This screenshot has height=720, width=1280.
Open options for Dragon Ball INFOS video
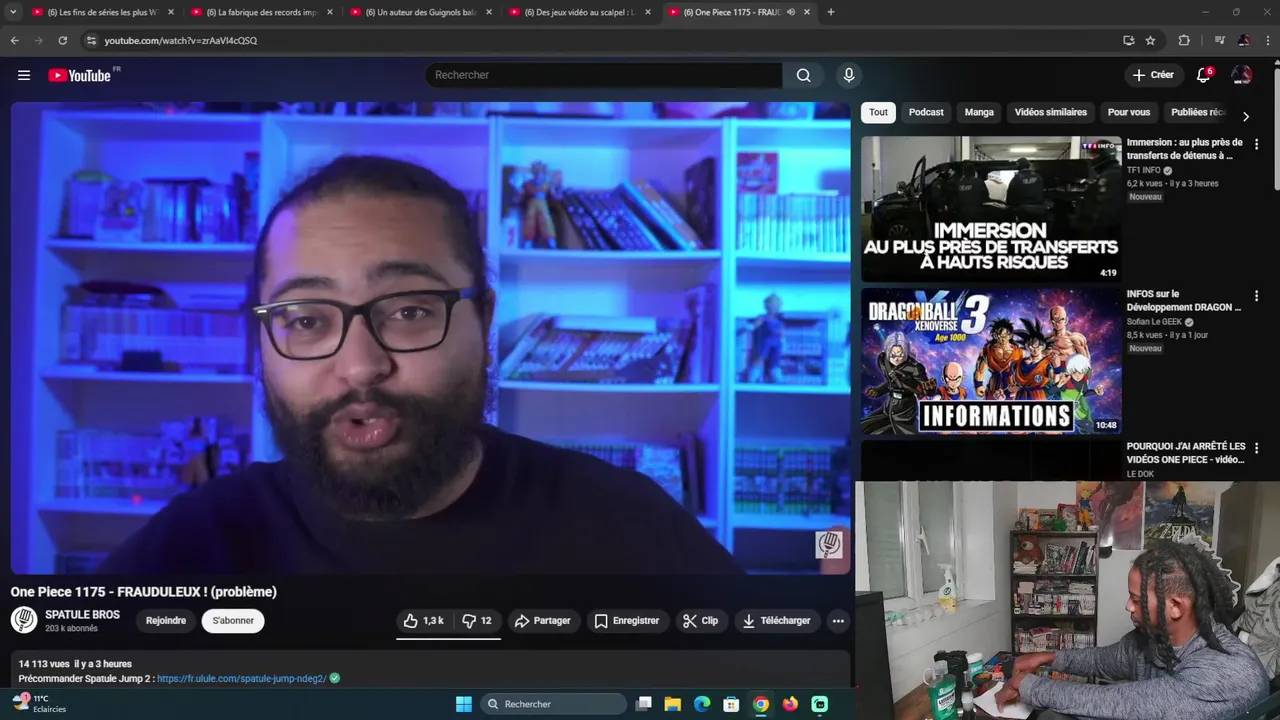tap(1256, 296)
